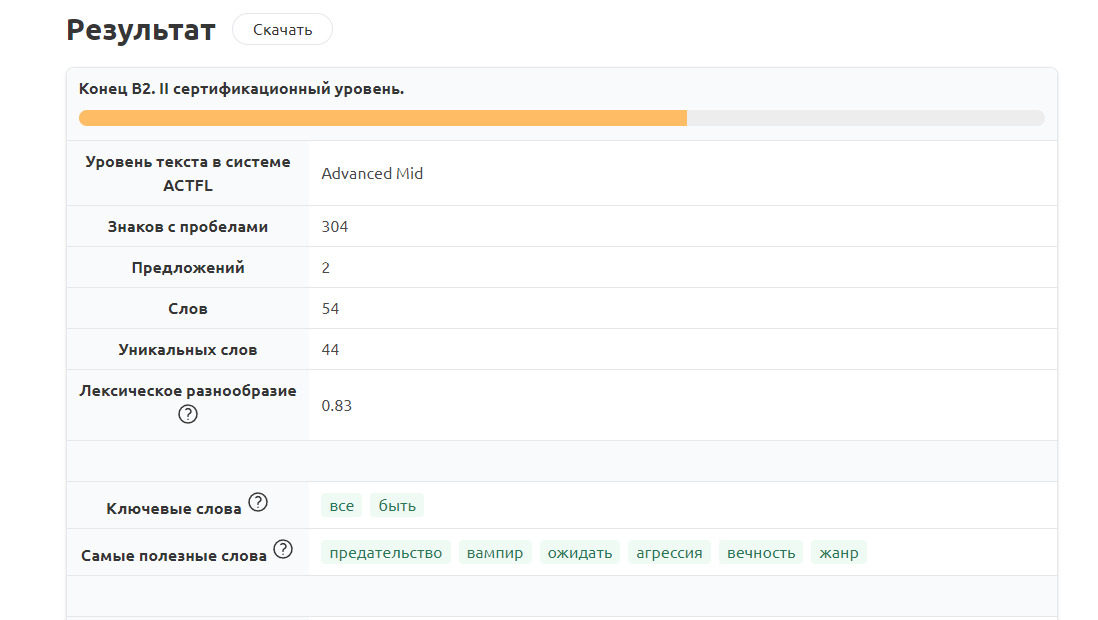Click the unique words value 44

330,350
